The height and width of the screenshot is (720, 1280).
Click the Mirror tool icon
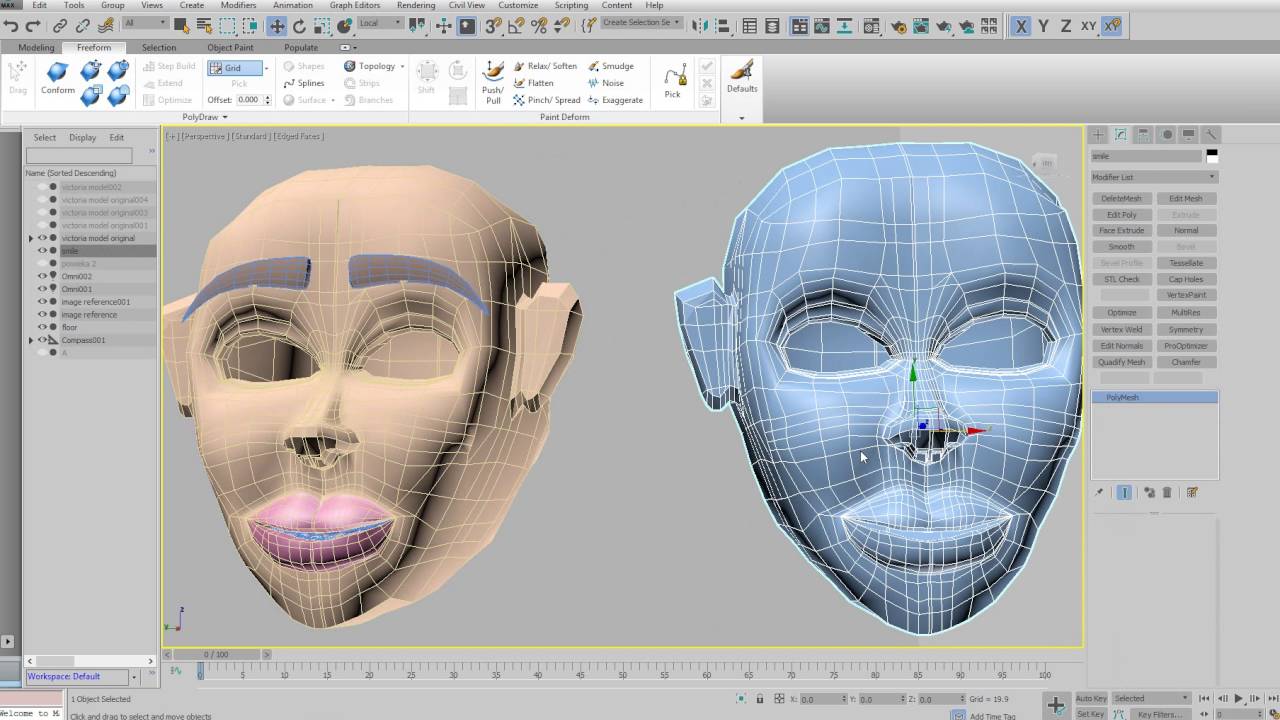pos(699,26)
